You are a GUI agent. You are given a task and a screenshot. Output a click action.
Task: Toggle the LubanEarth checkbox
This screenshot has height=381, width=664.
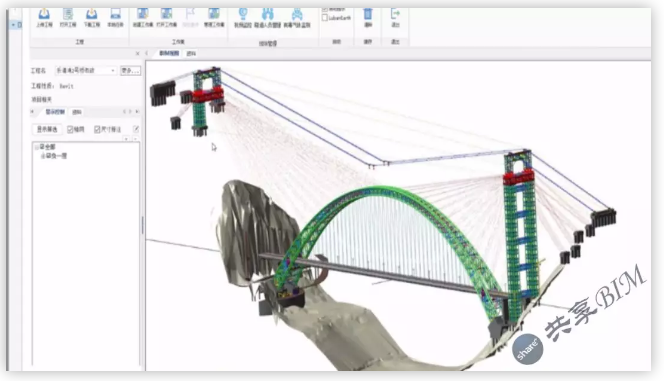point(325,18)
